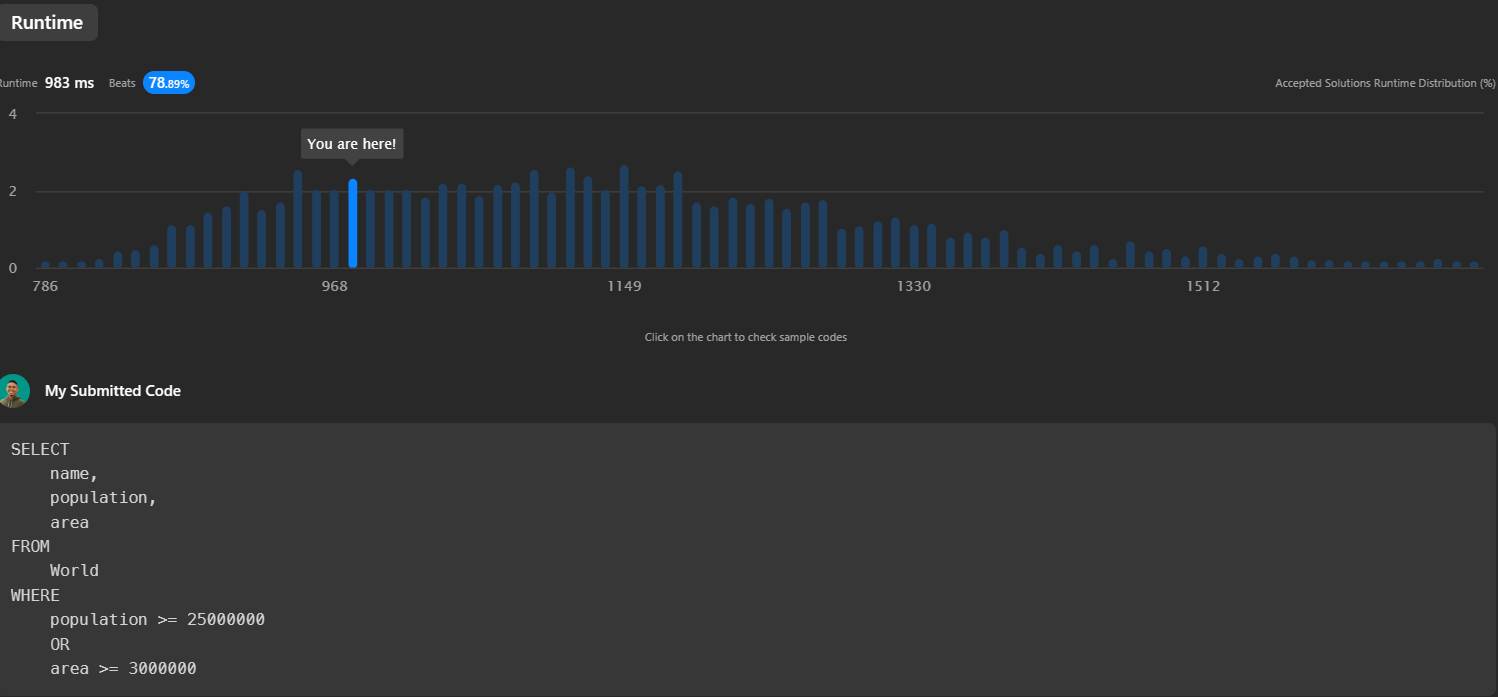Click the 1512 x-axis label
This screenshot has width=1498, height=697.
pyautogui.click(x=1203, y=287)
